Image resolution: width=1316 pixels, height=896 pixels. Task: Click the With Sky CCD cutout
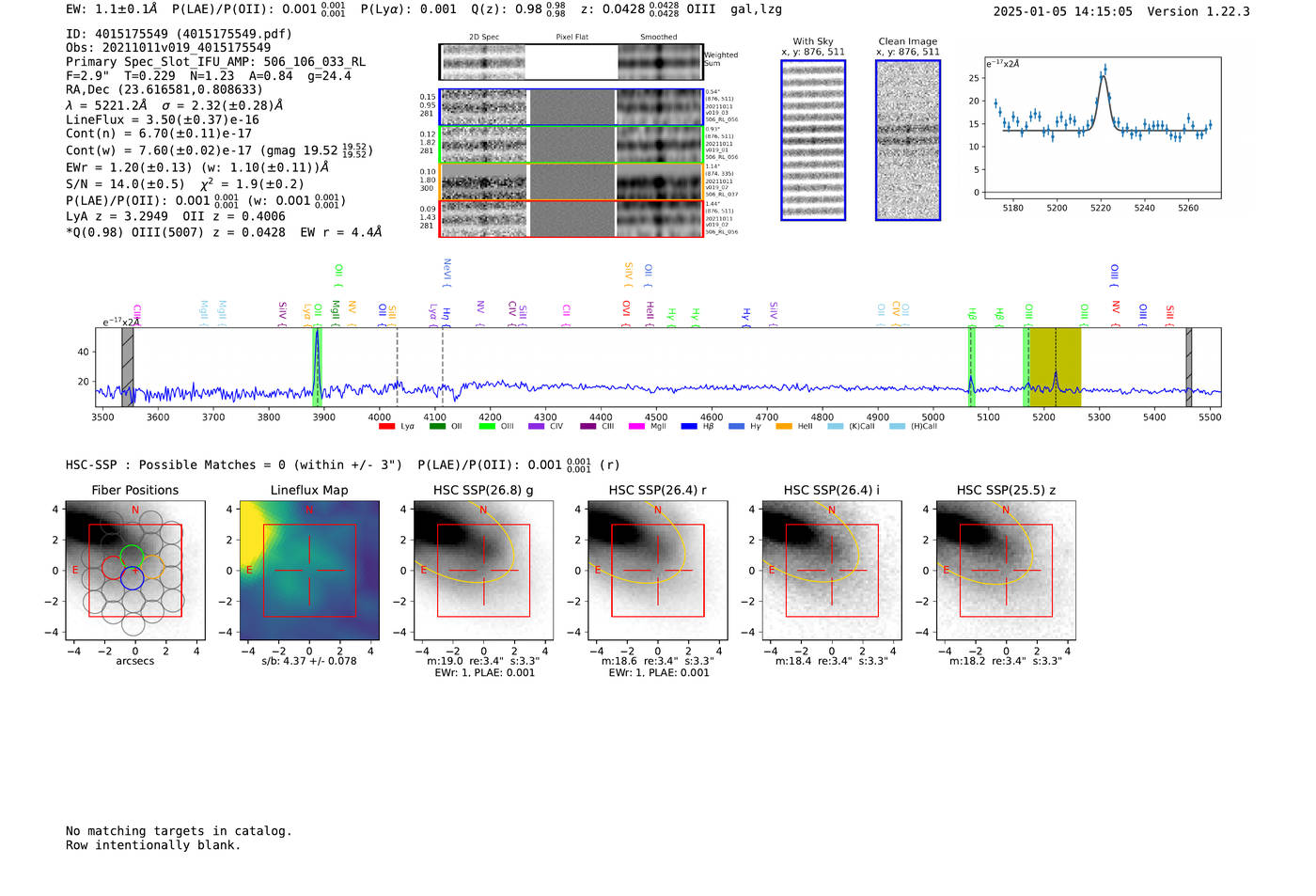tap(813, 140)
